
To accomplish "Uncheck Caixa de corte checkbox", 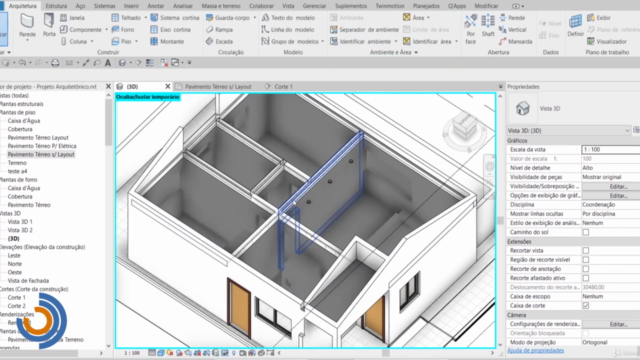I will [x=586, y=306].
